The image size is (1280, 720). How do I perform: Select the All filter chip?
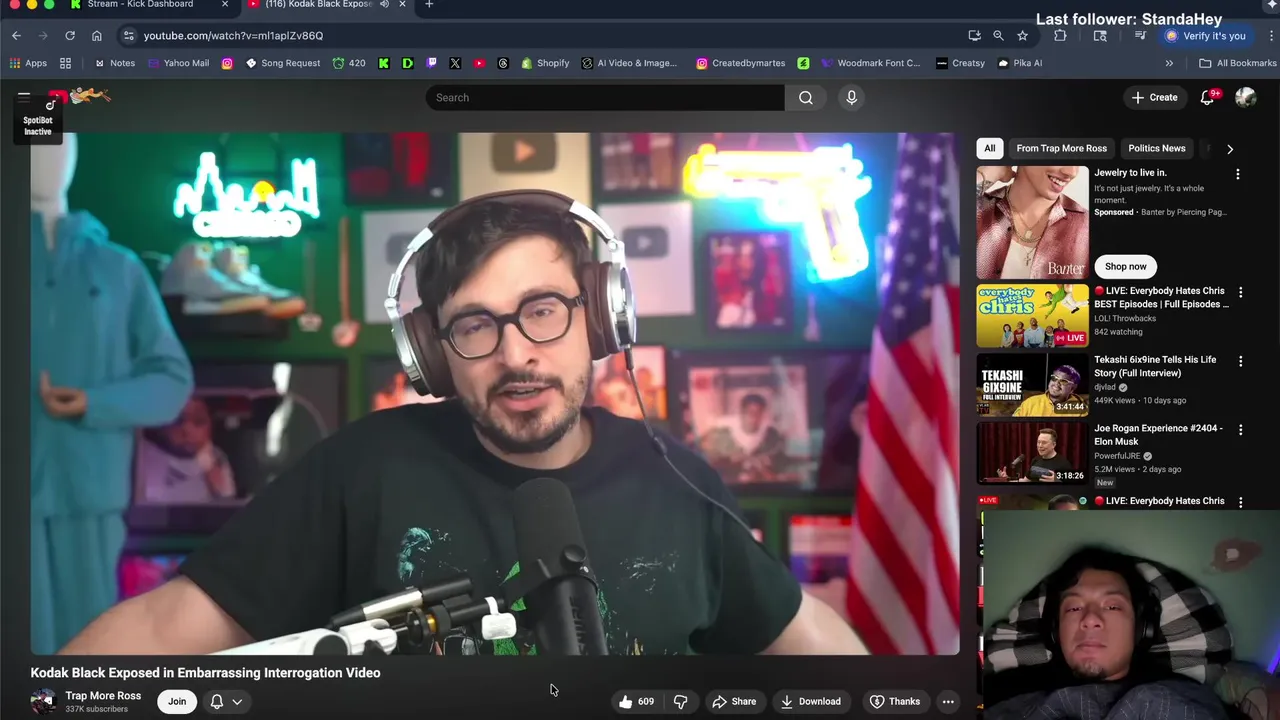tap(989, 148)
